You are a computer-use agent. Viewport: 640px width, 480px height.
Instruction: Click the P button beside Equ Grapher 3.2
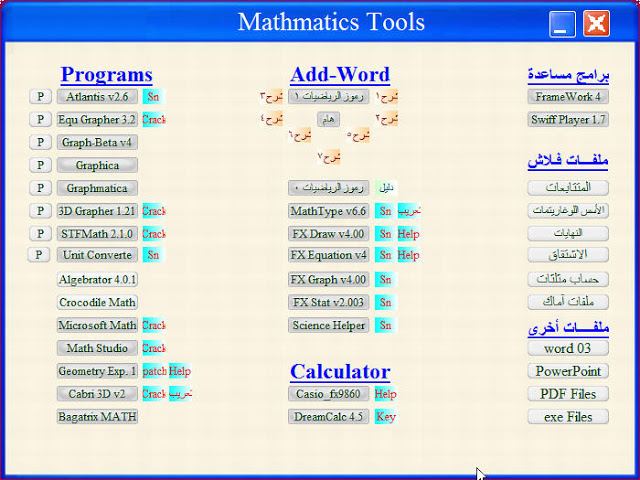(40, 120)
